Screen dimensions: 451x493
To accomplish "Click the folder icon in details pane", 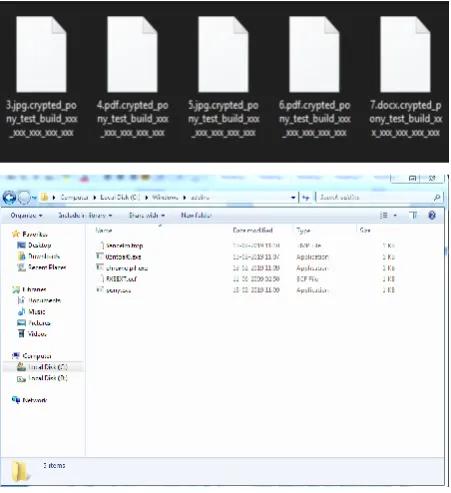I will coord(21,471).
